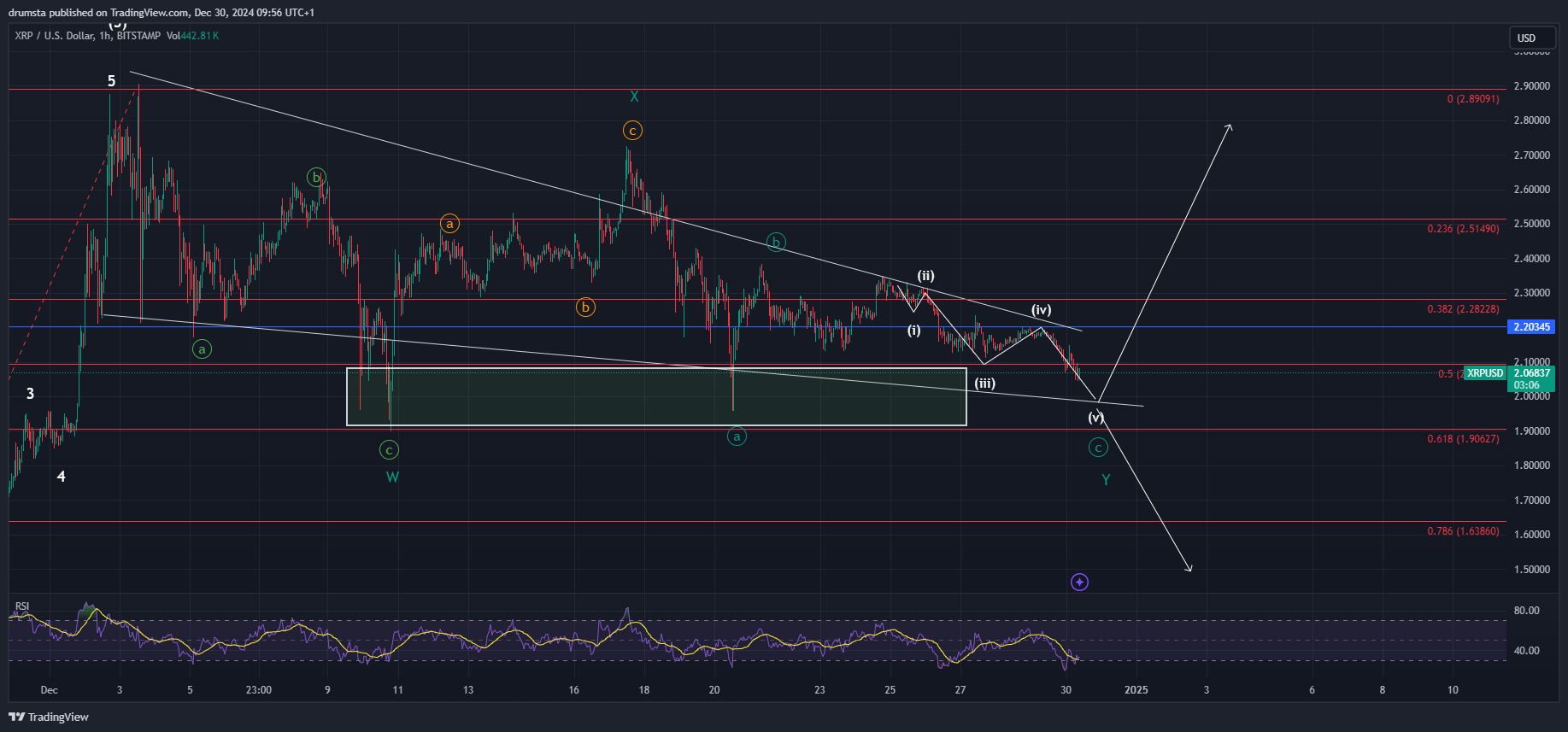Click the Dec label on the time axis

tap(49, 690)
